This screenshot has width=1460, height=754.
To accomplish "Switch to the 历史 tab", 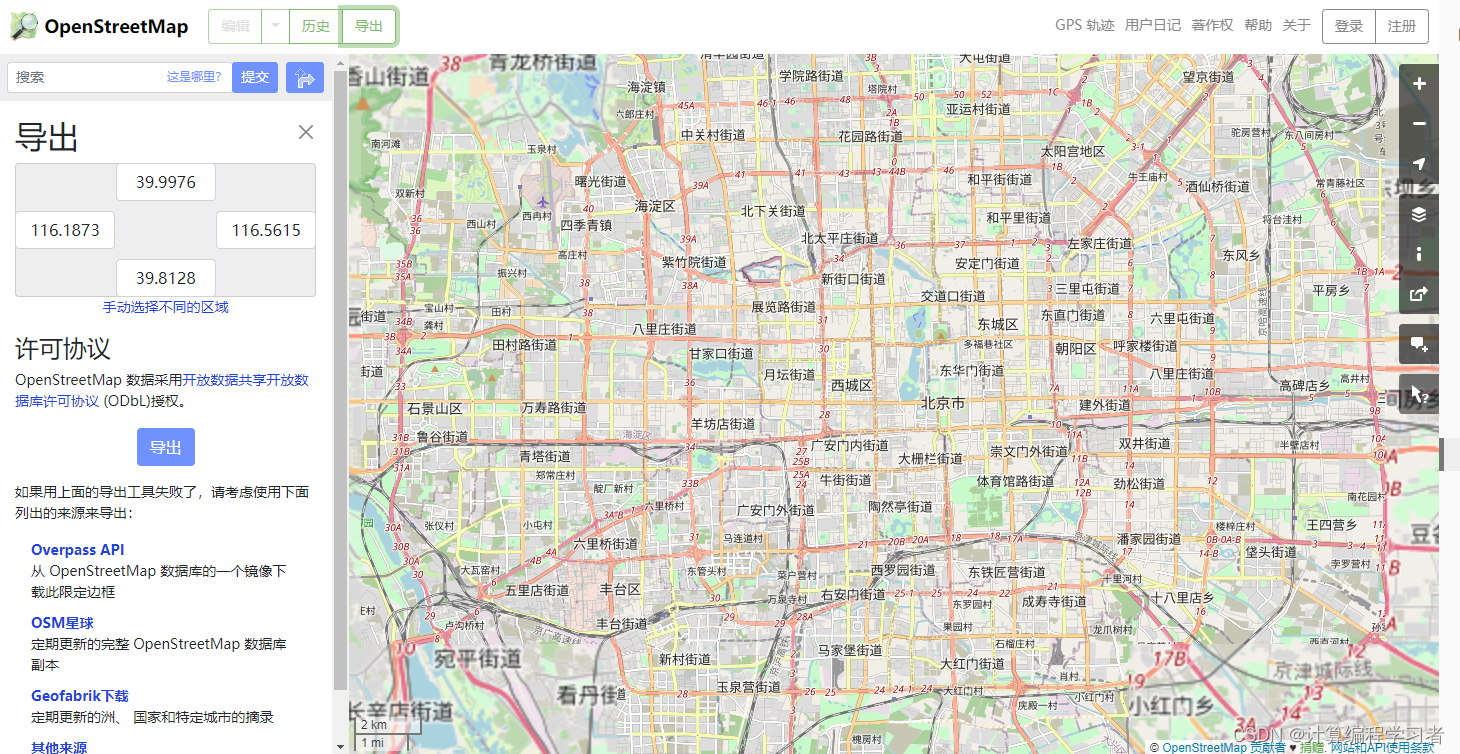I will coord(314,27).
